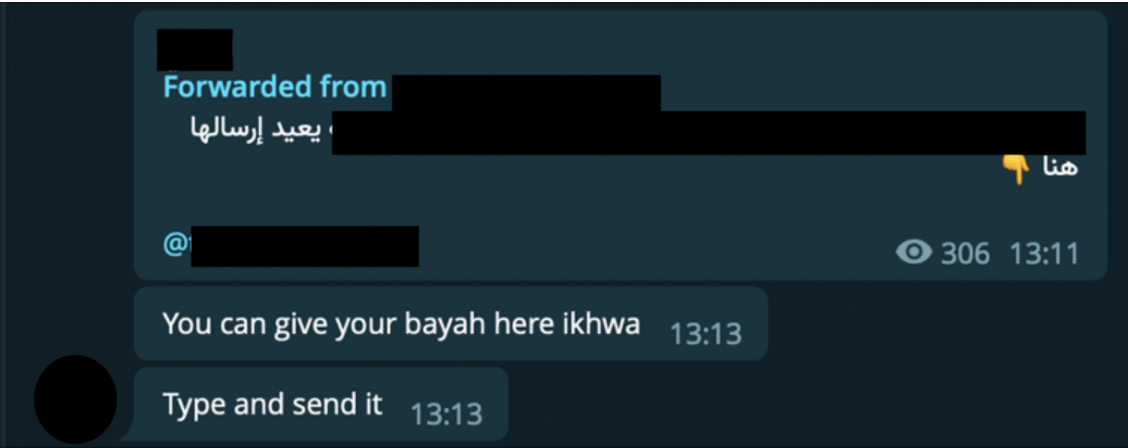Click the 306 view count
Image resolution: width=1128 pixels, height=448 pixels.
tap(965, 253)
